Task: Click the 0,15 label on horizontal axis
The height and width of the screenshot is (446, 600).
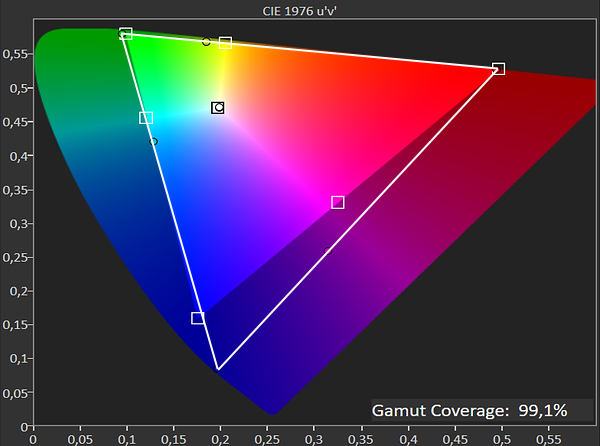Action: click(173, 439)
